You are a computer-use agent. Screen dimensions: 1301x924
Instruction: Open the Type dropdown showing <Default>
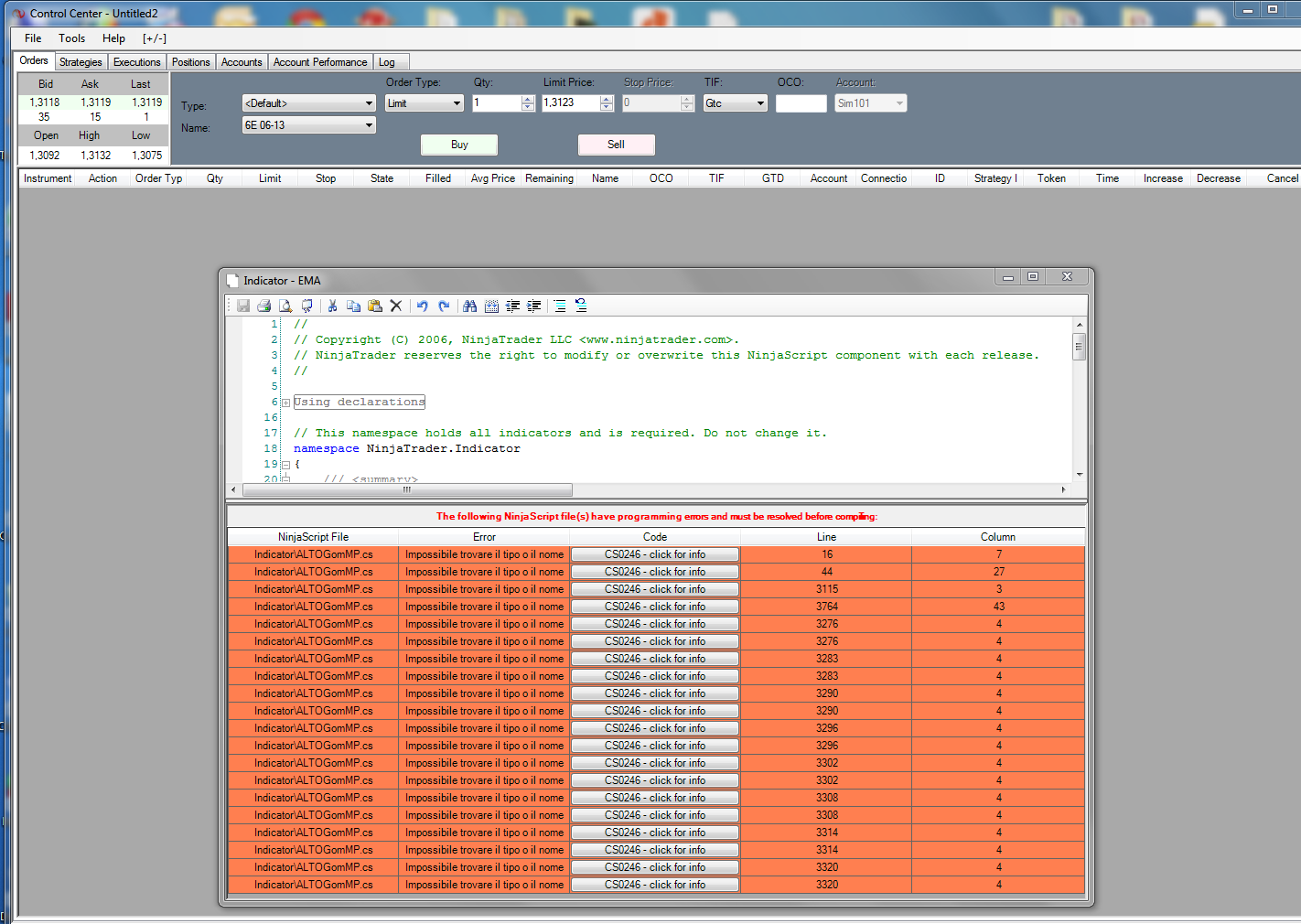[x=309, y=103]
